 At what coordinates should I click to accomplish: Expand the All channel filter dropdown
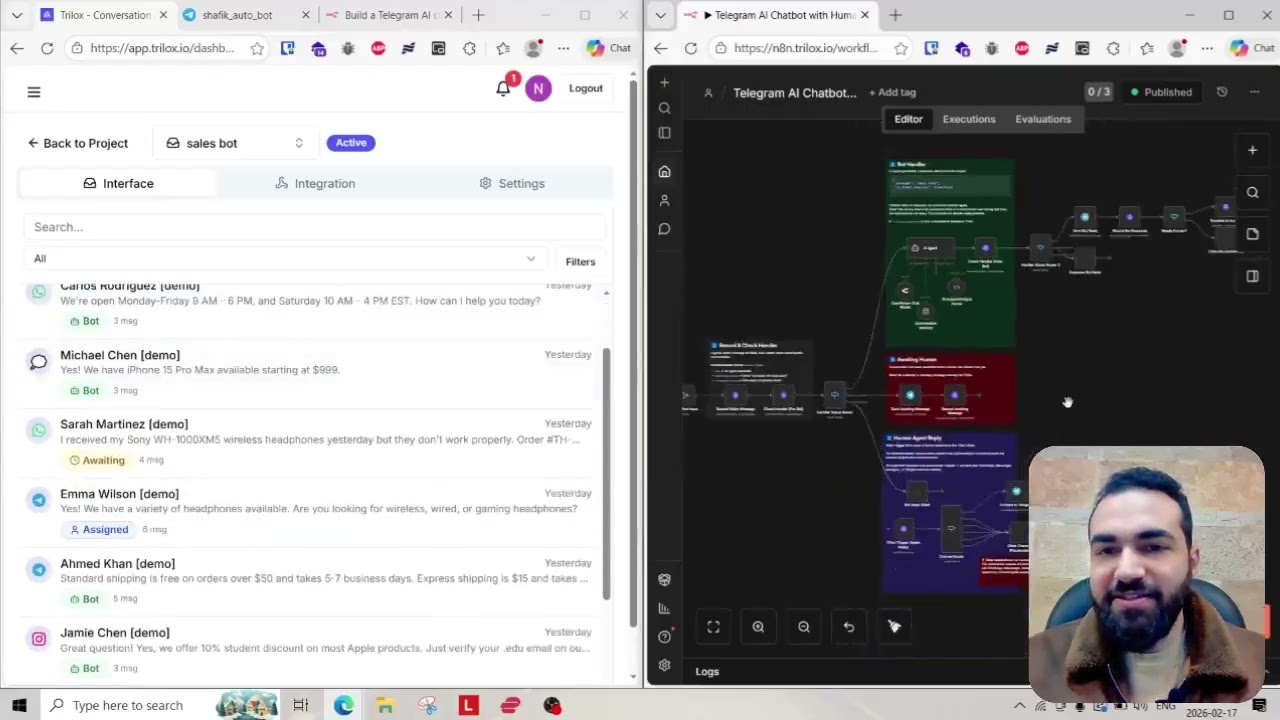click(285, 258)
